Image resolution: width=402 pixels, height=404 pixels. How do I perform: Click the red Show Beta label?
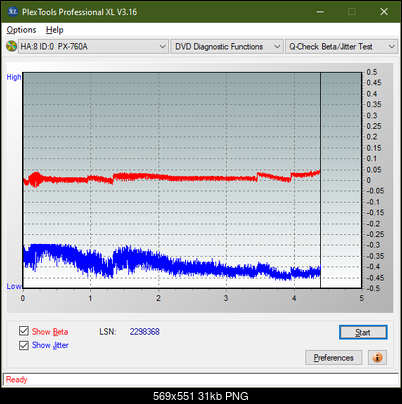pos(50,332)
